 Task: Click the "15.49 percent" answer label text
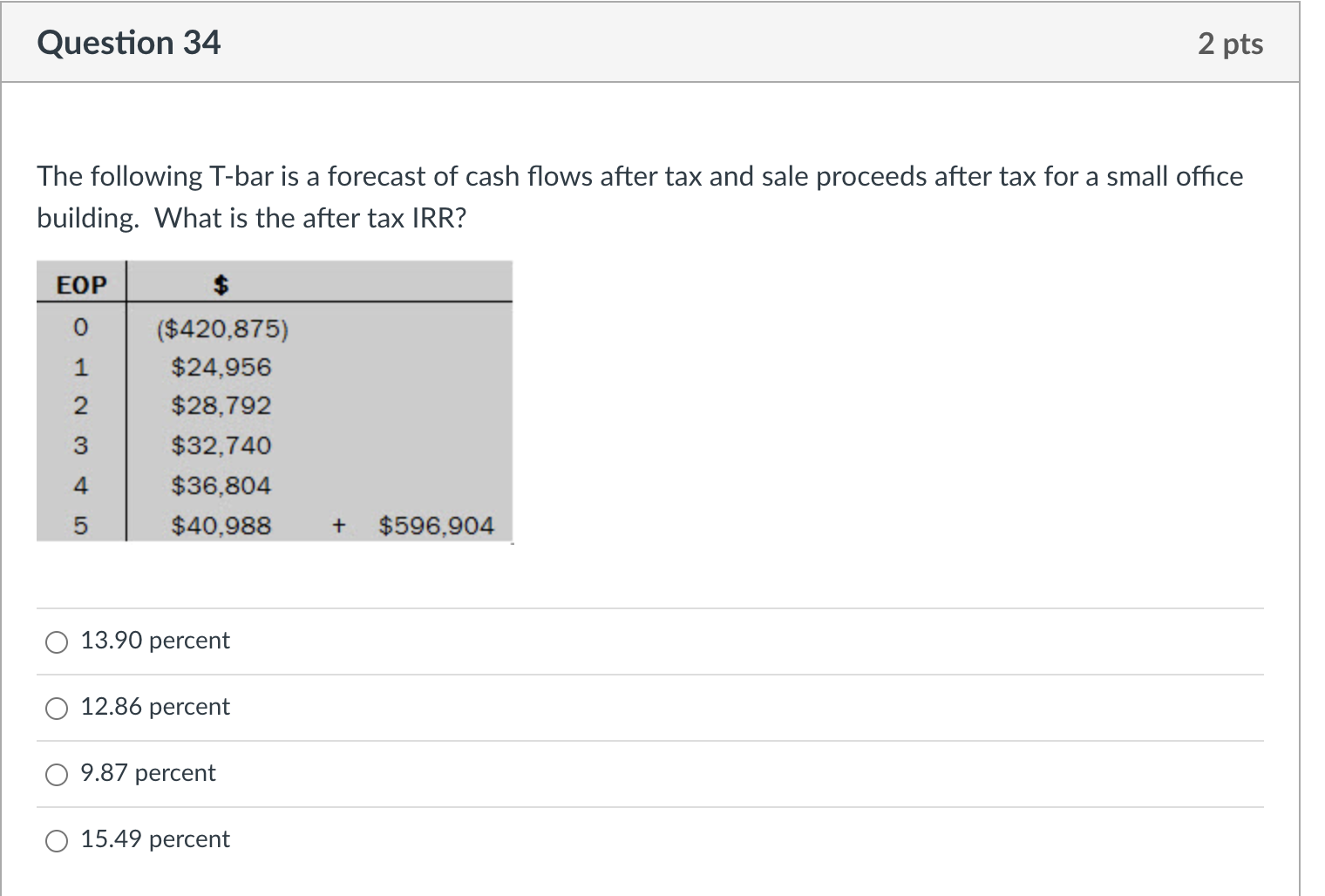point(155,839)
